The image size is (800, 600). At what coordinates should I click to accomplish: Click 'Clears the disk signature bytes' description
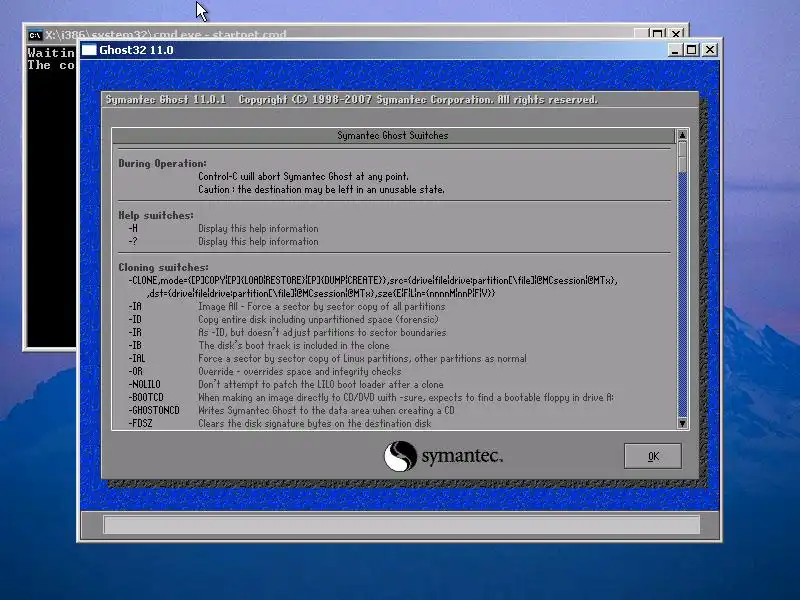click(315, 423)
